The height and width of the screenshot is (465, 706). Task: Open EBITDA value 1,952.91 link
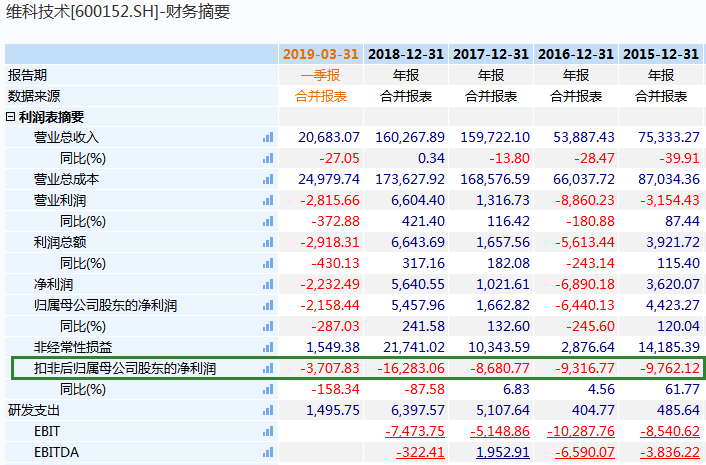(x=502, y=452)
